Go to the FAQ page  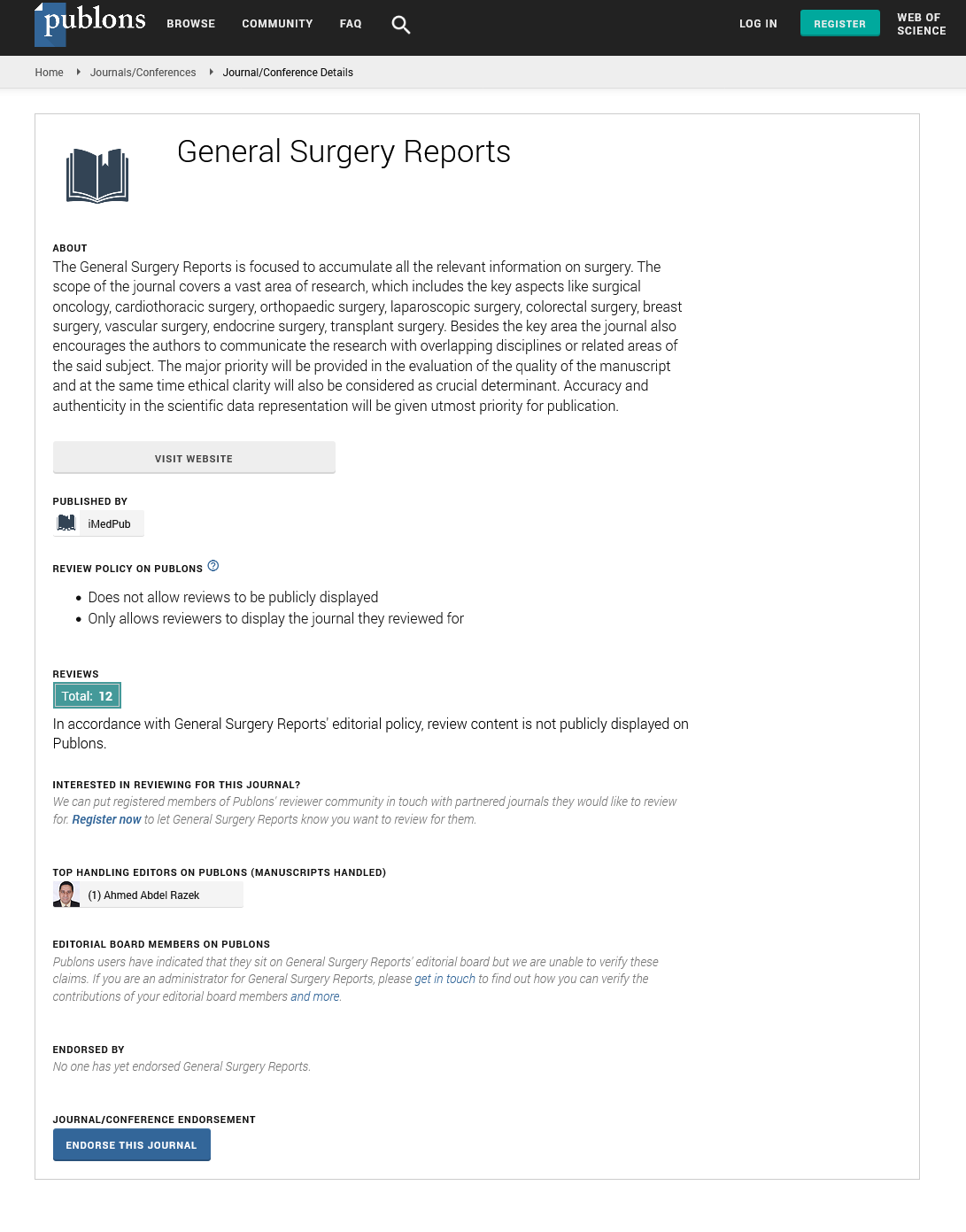pyautogui.click(x=351, y=24)
